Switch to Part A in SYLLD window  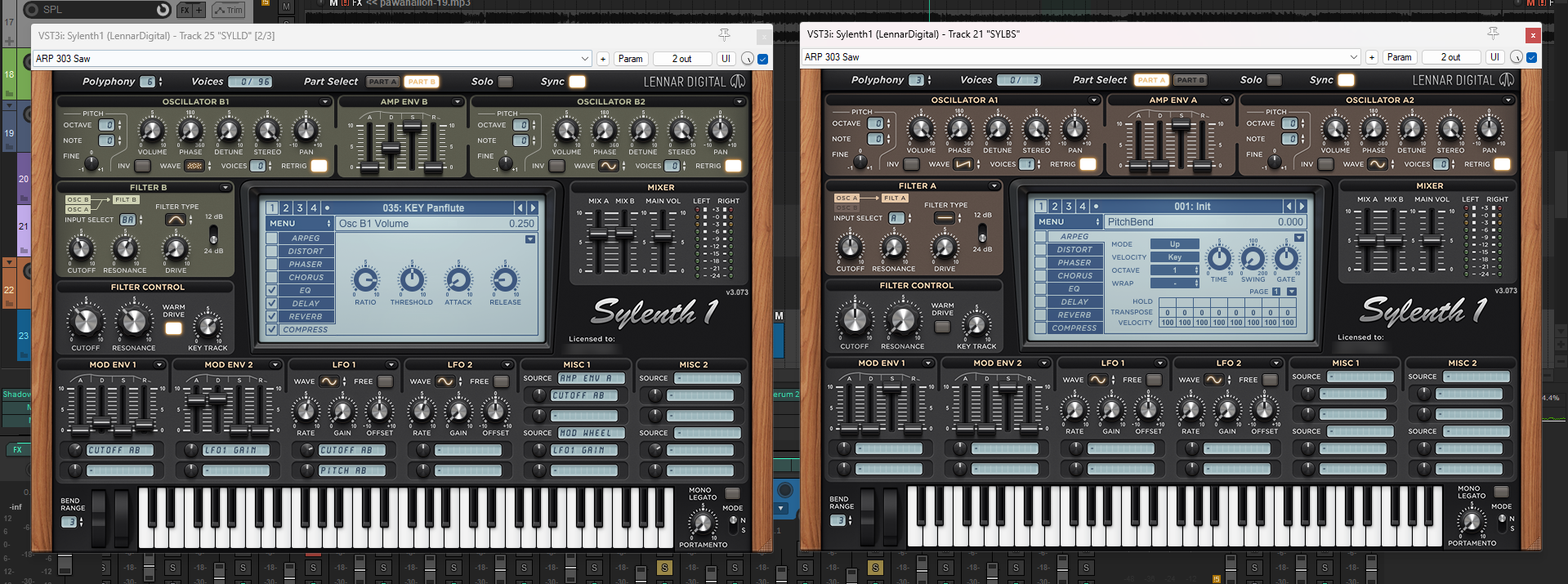point(382,82)
